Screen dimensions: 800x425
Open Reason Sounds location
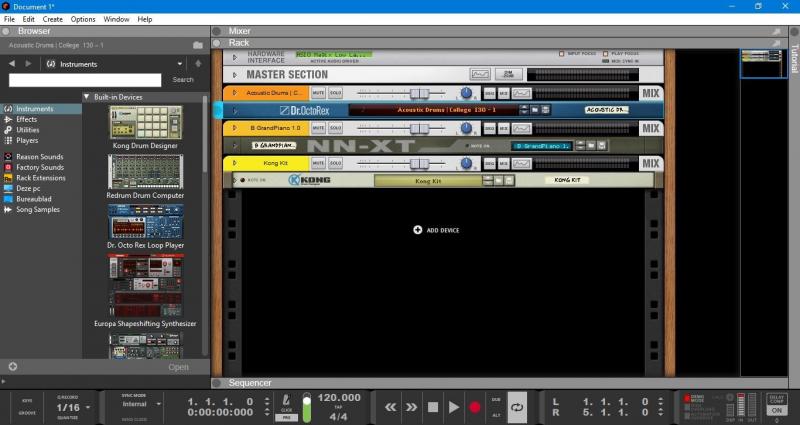point(40,157)
